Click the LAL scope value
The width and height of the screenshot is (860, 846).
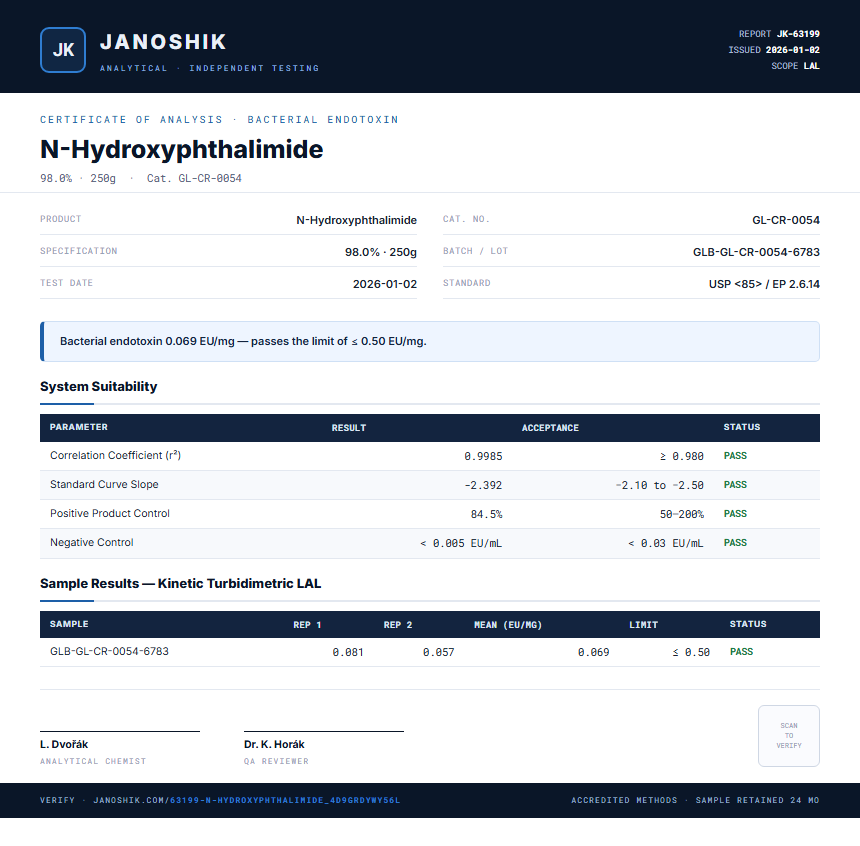coord(812,66)
